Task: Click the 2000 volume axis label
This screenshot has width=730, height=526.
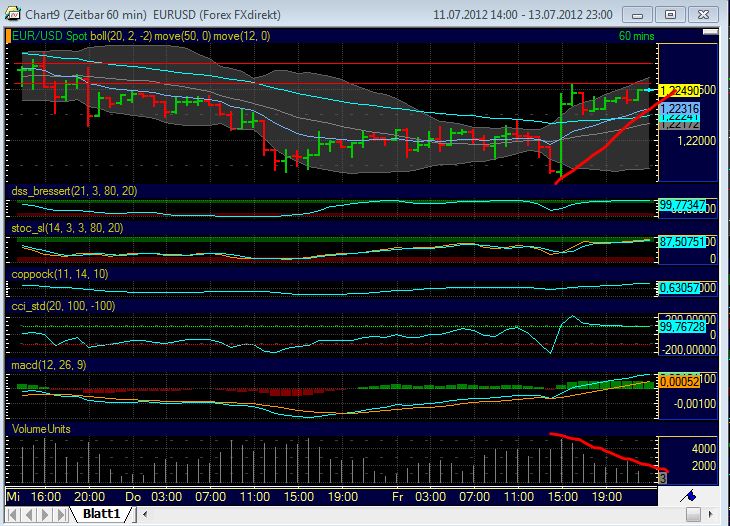Action: click(x=704, y=465)
